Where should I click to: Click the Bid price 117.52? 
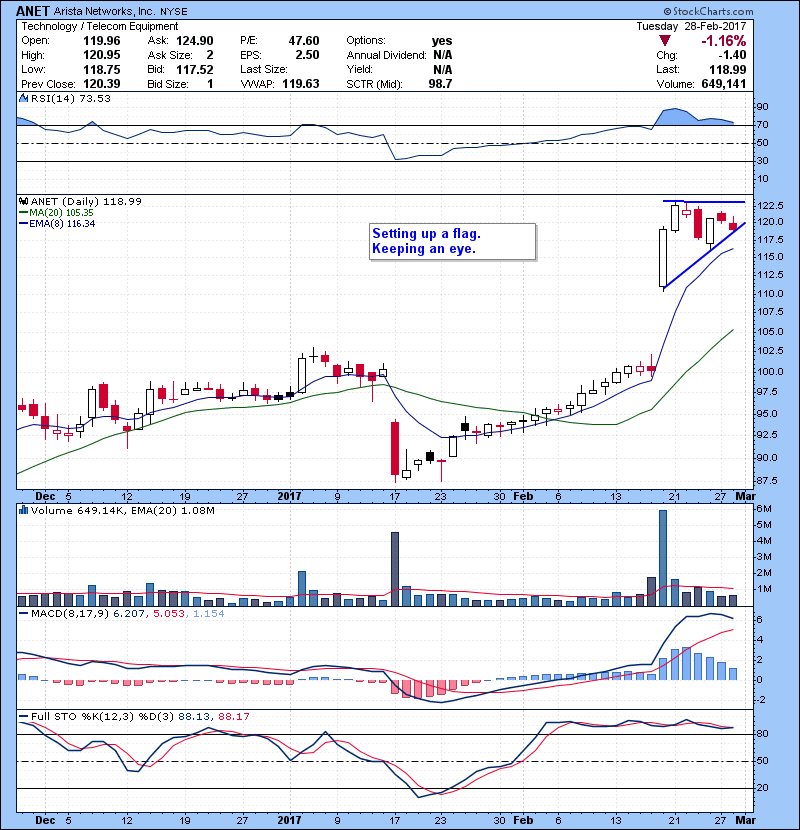coord(195,69)
